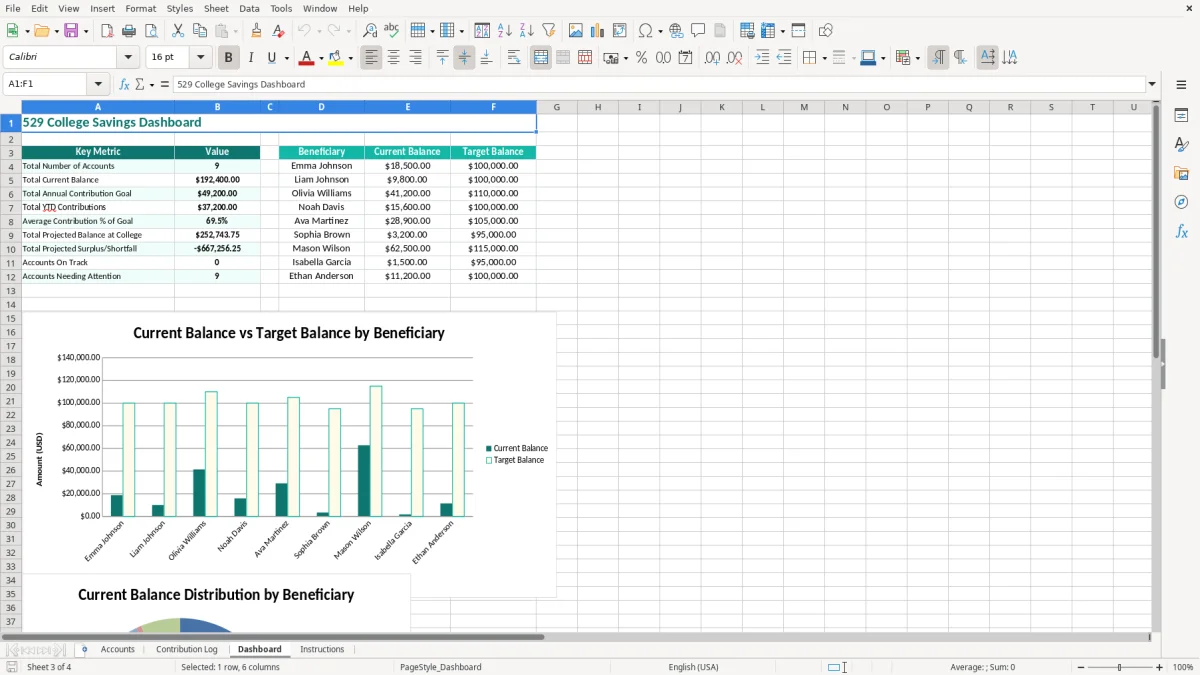The width and height of the screenshot is (1200, 675).
Task: Open Find and Replace
Action: pyautogui.click(x=370, y=31)
